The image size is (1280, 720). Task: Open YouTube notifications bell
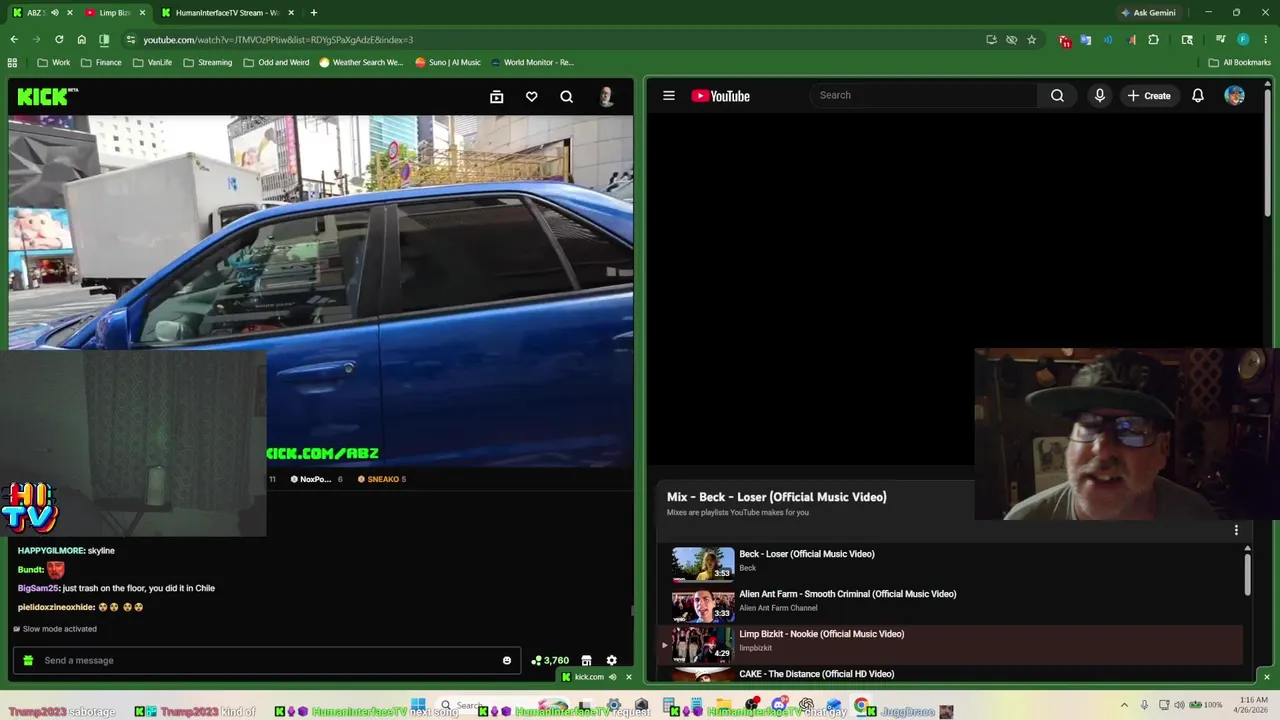(x=1197, y=96)
